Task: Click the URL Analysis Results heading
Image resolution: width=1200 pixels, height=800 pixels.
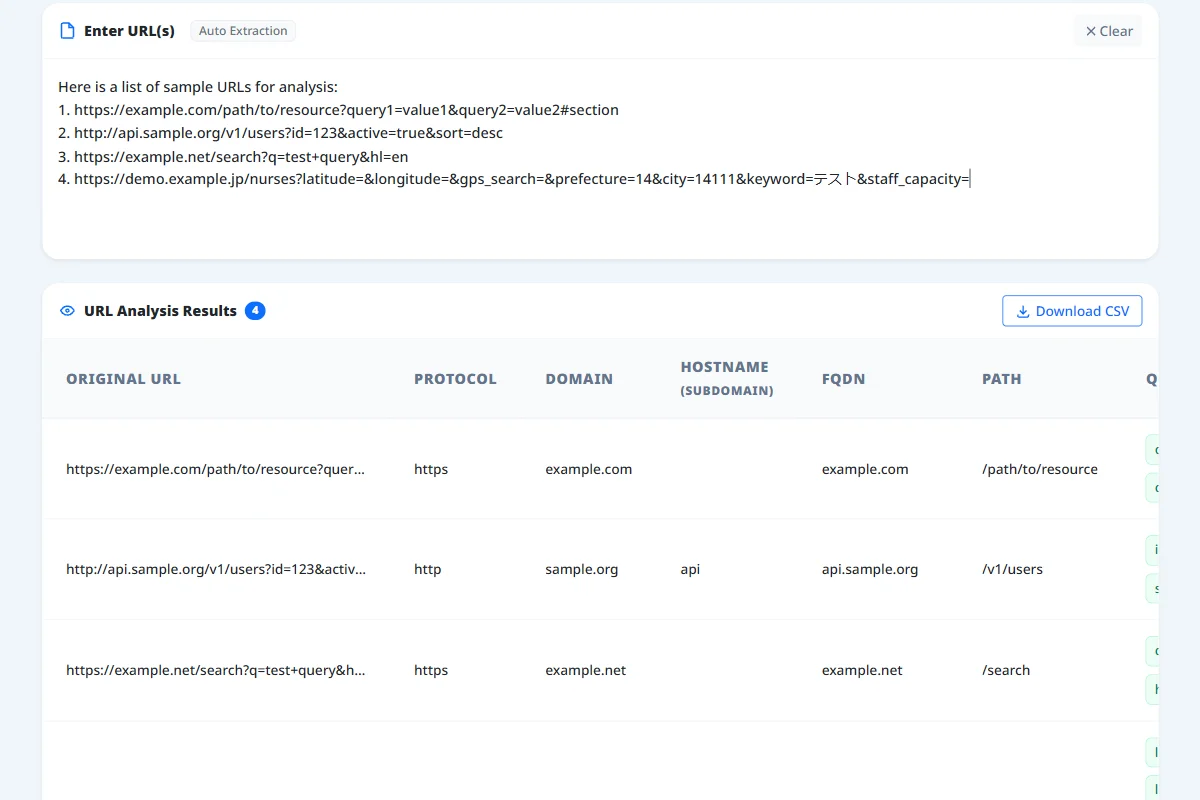Action: point(160,311)
